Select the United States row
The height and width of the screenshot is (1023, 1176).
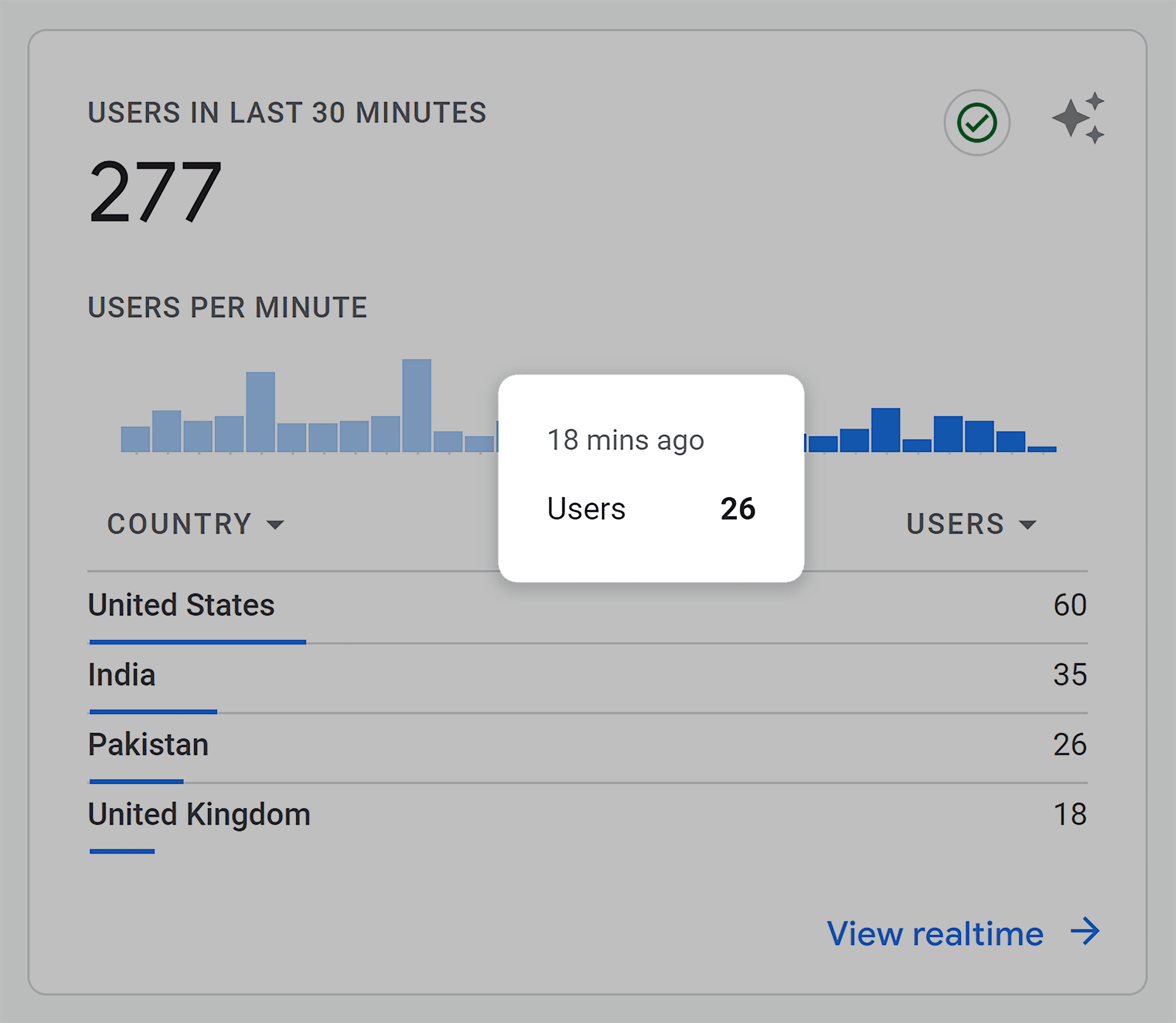pyautogui.click(x=588, y=608)
